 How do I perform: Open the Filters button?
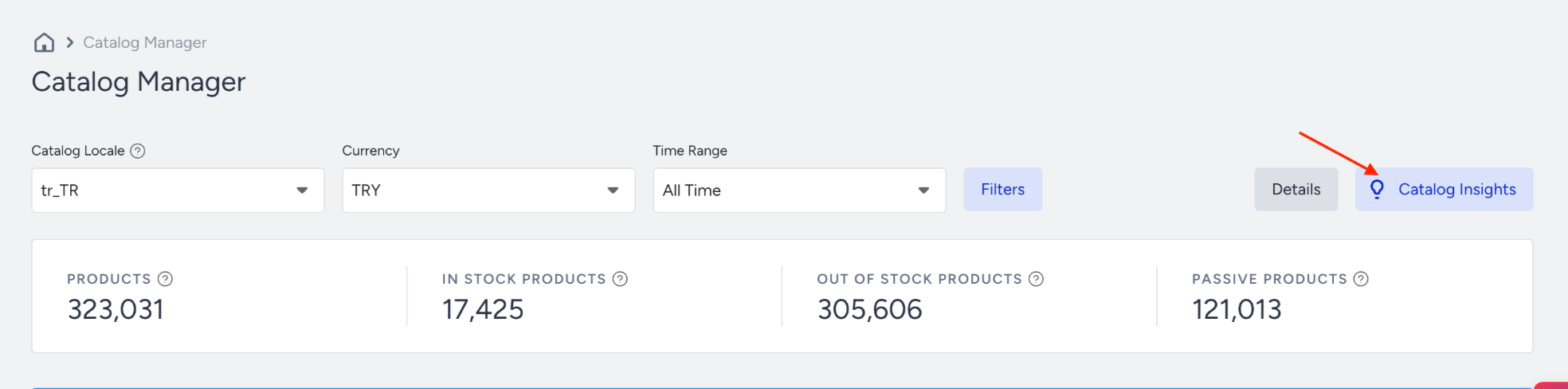(1003, 190)
